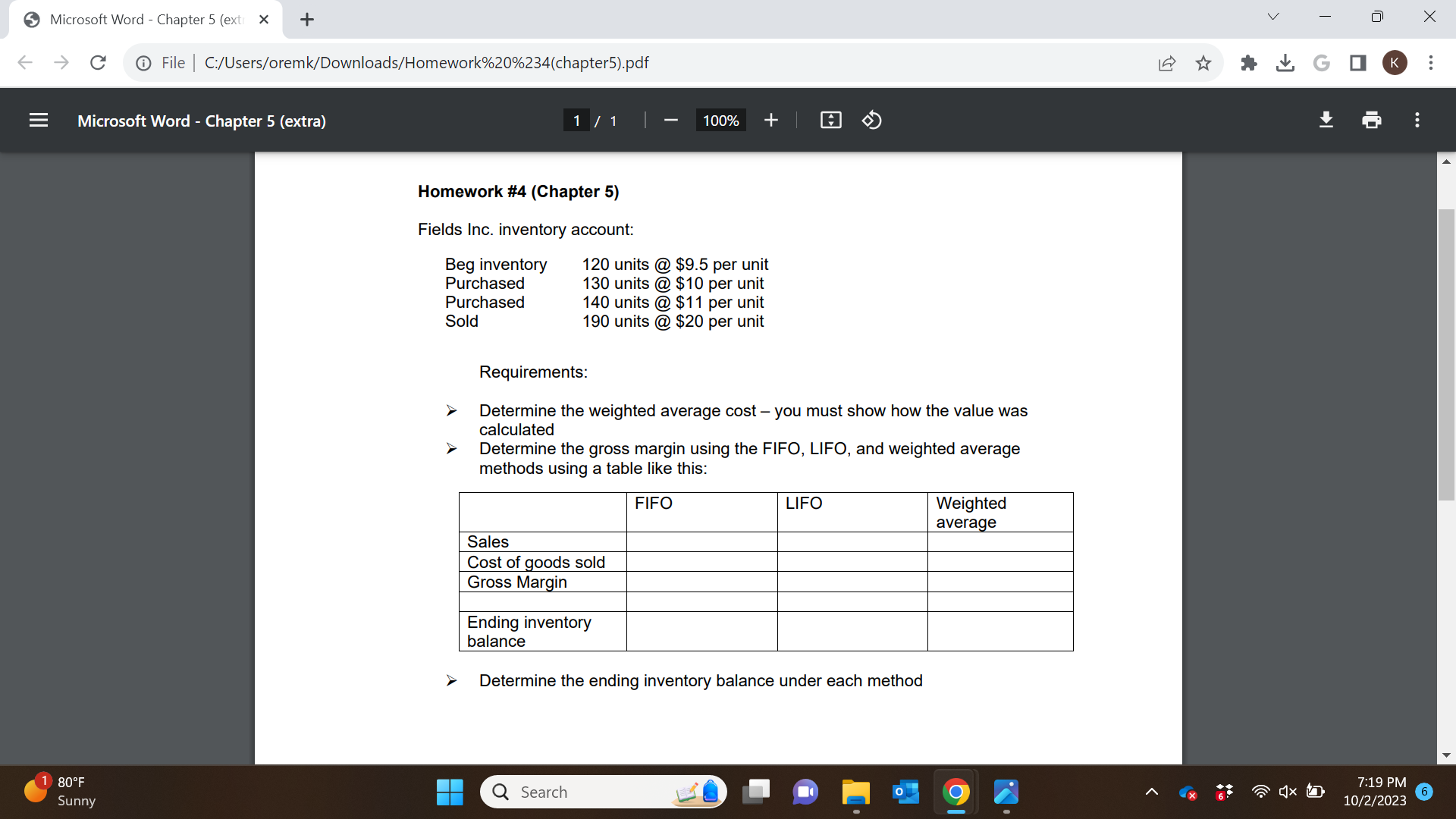Click the Google 'G' icon in the toolbar

pyautogui.click(x=1322, y=63)
